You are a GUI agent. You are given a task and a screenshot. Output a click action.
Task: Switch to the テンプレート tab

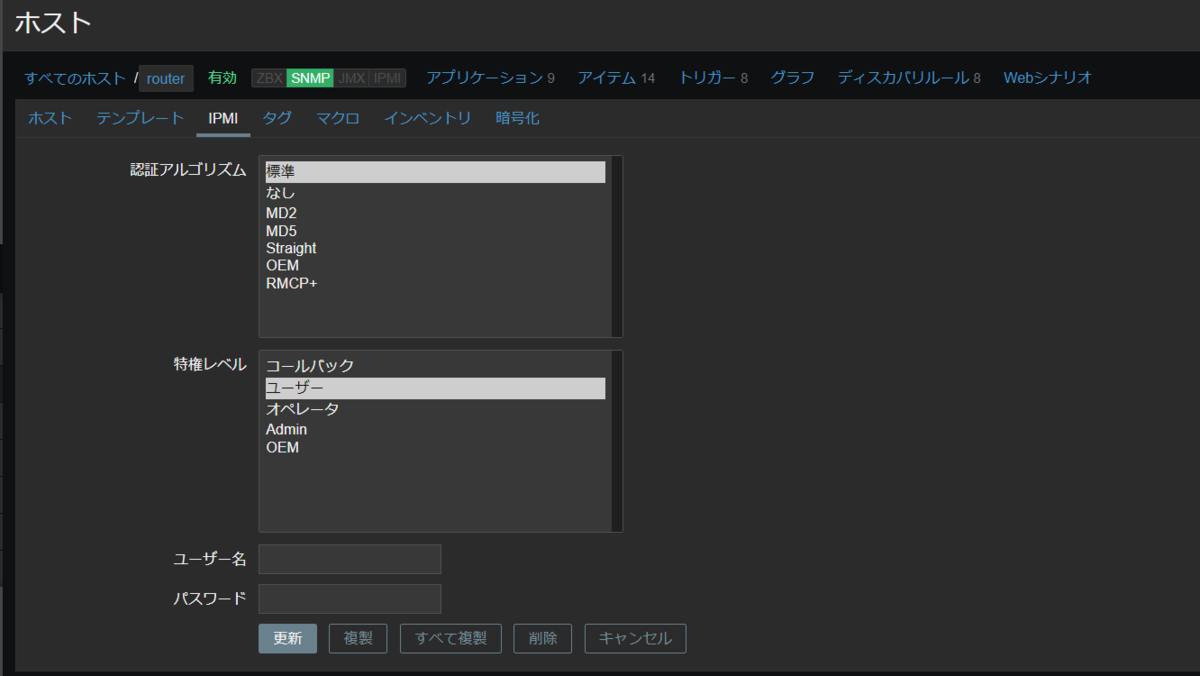tap(139, 117)
